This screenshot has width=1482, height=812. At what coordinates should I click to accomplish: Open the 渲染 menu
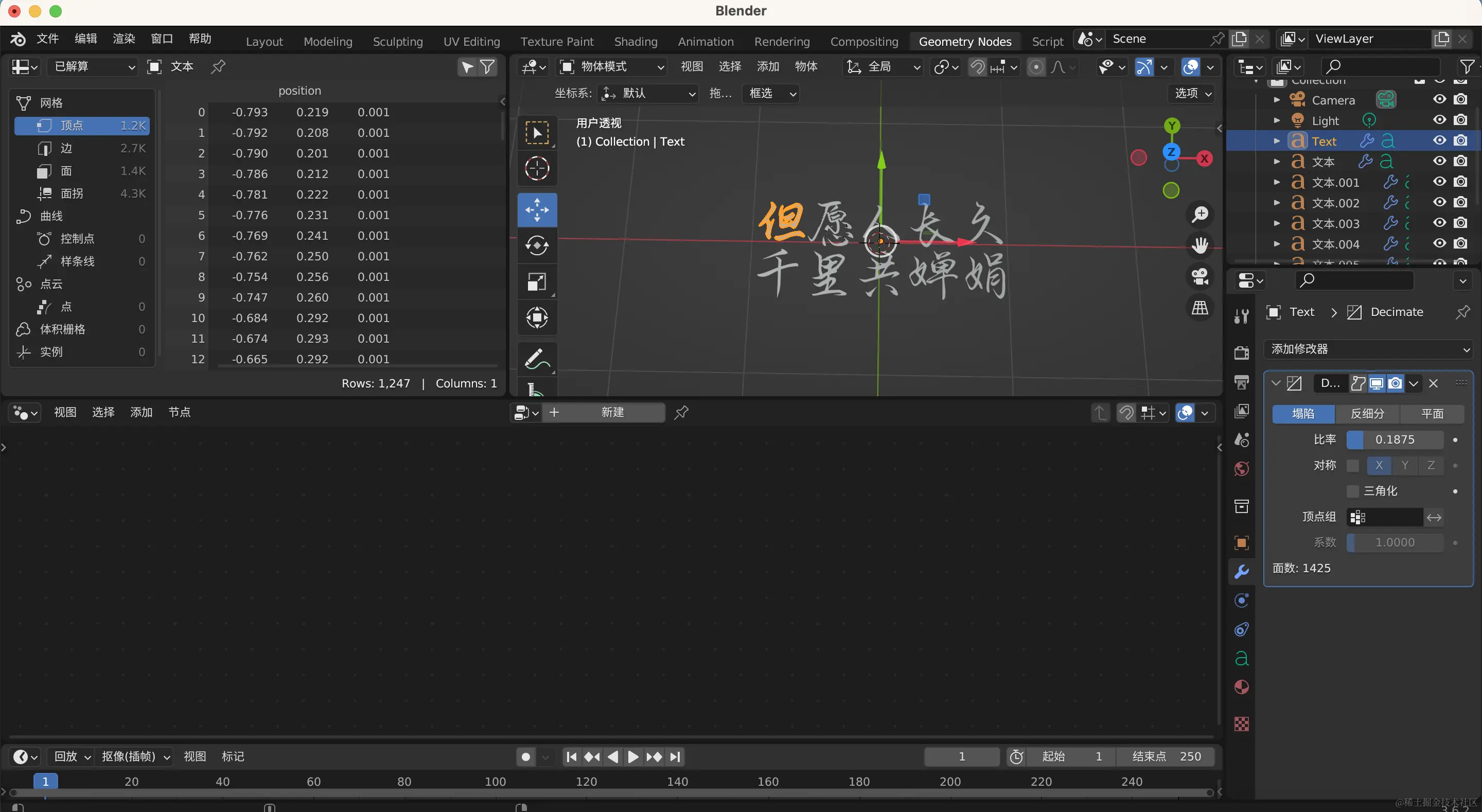click(123, 38)
